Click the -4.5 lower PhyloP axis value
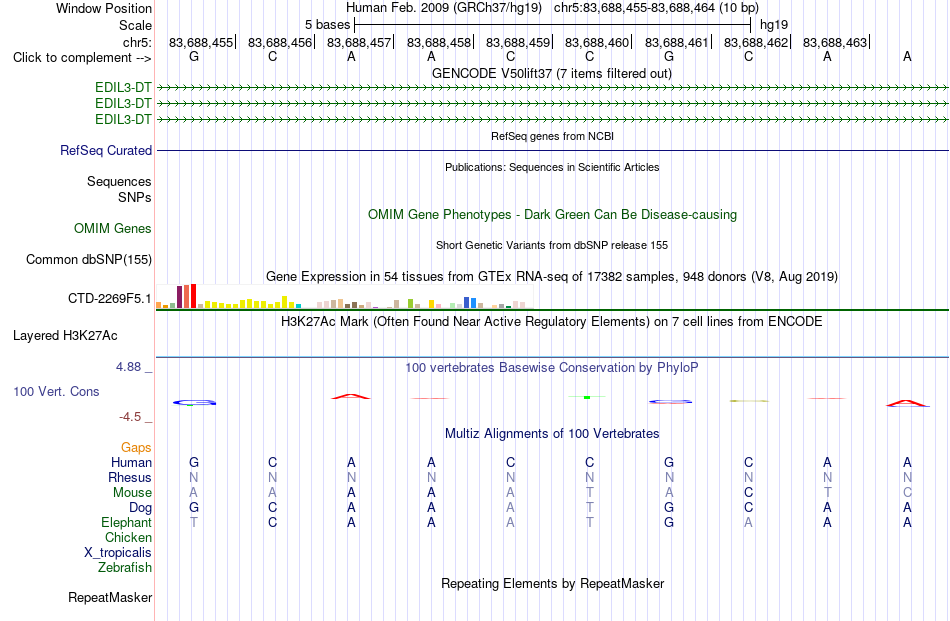950x621 pixels. click(x=130, y=417)
